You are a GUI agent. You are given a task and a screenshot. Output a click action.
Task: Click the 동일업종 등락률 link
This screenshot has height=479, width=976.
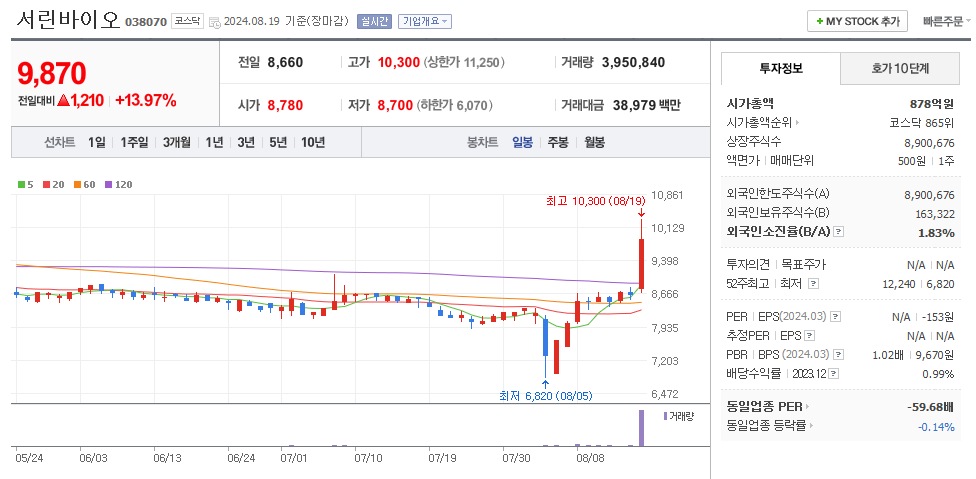tap(767, 426)
